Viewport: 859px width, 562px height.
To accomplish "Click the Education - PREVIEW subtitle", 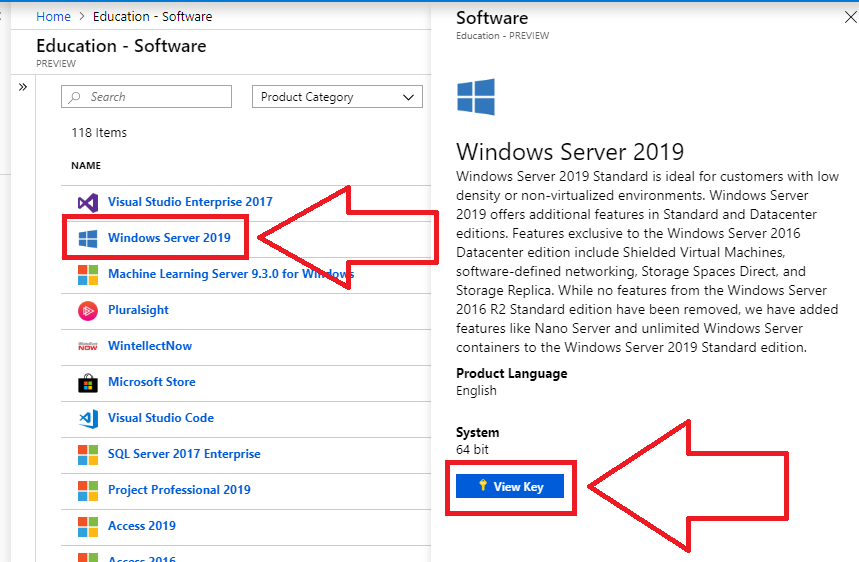I will (x=502, y=36).
